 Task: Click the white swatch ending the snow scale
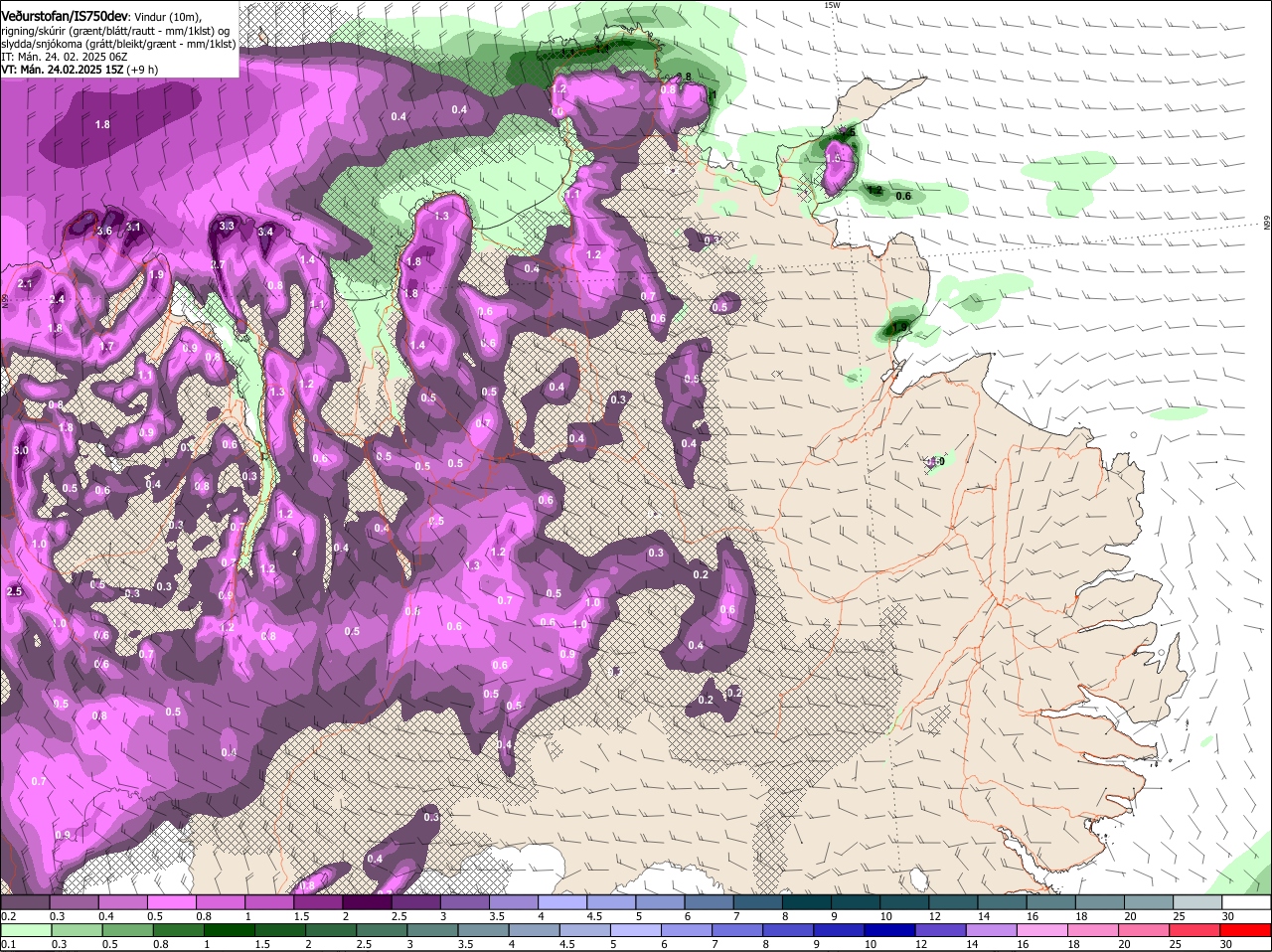[1247, 902]
